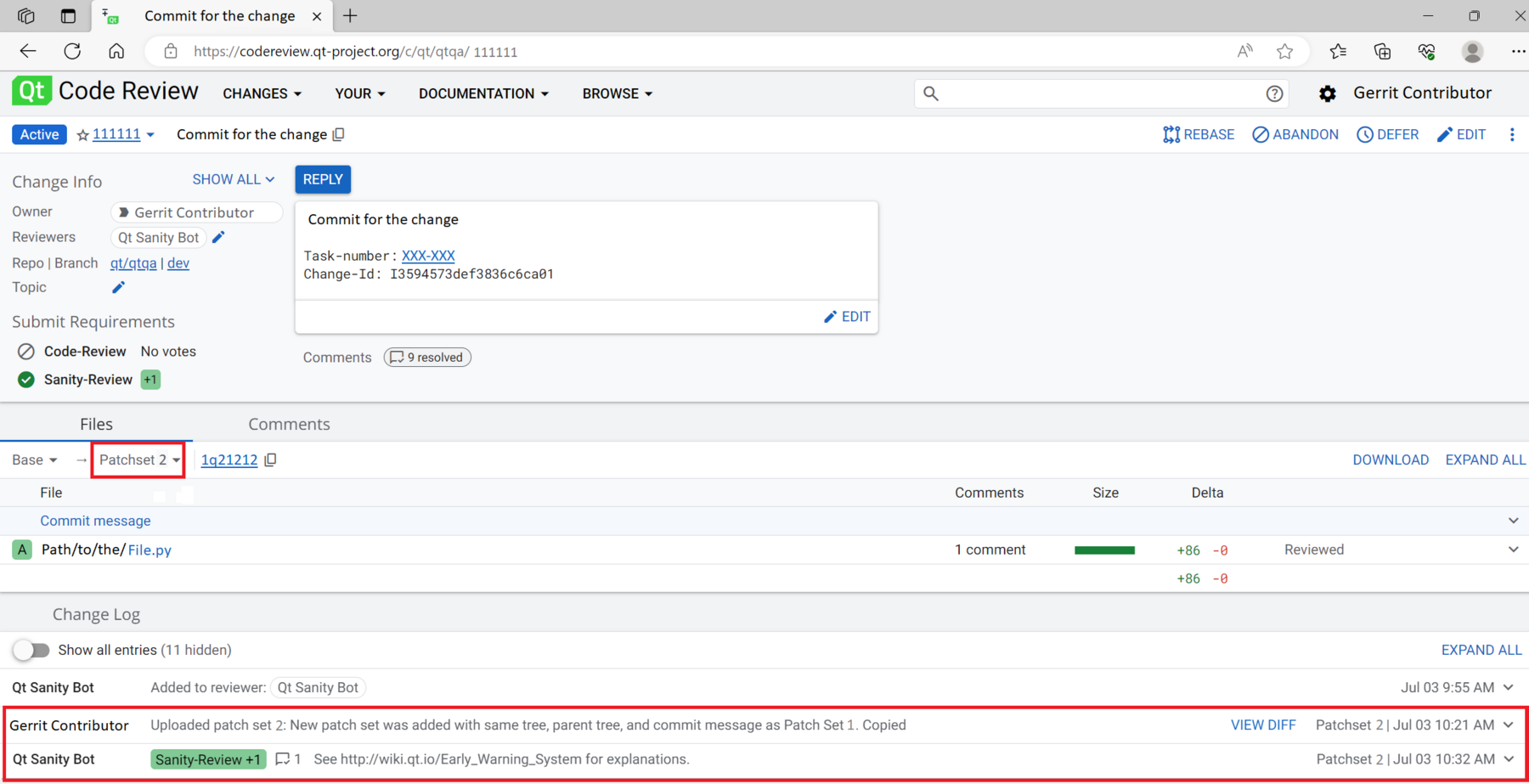Open a new browser tab
The width and height of the screenshot is (1529, 784).
point(350,16)
